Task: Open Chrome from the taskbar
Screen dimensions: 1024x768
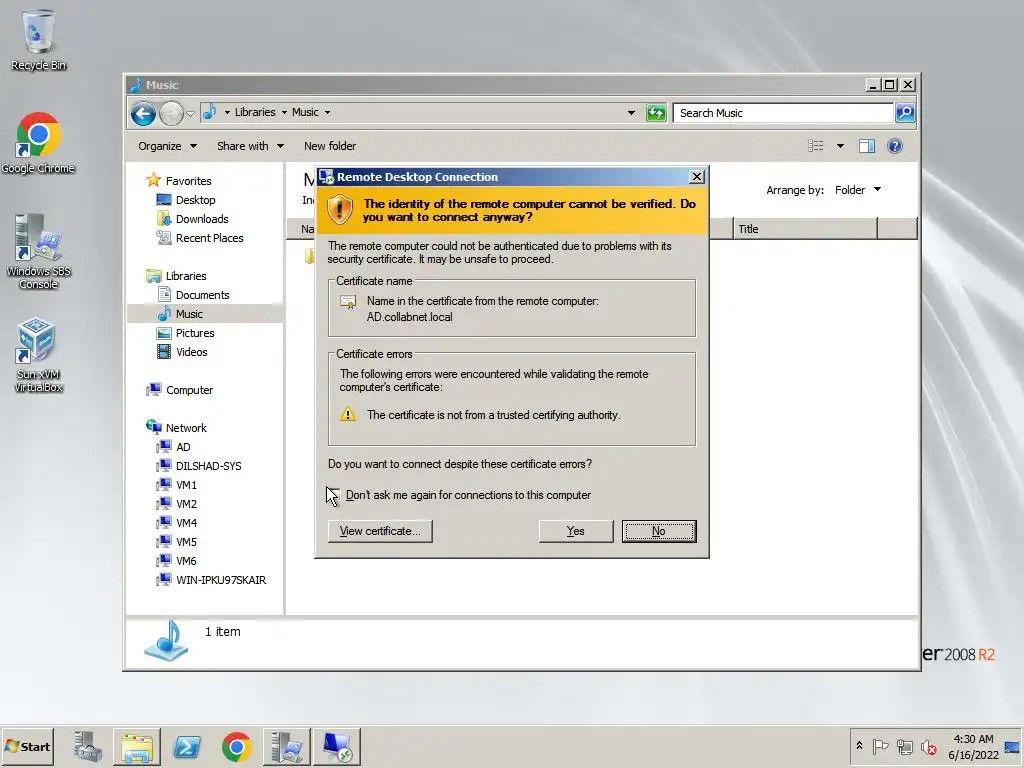Action: [236, 747]
